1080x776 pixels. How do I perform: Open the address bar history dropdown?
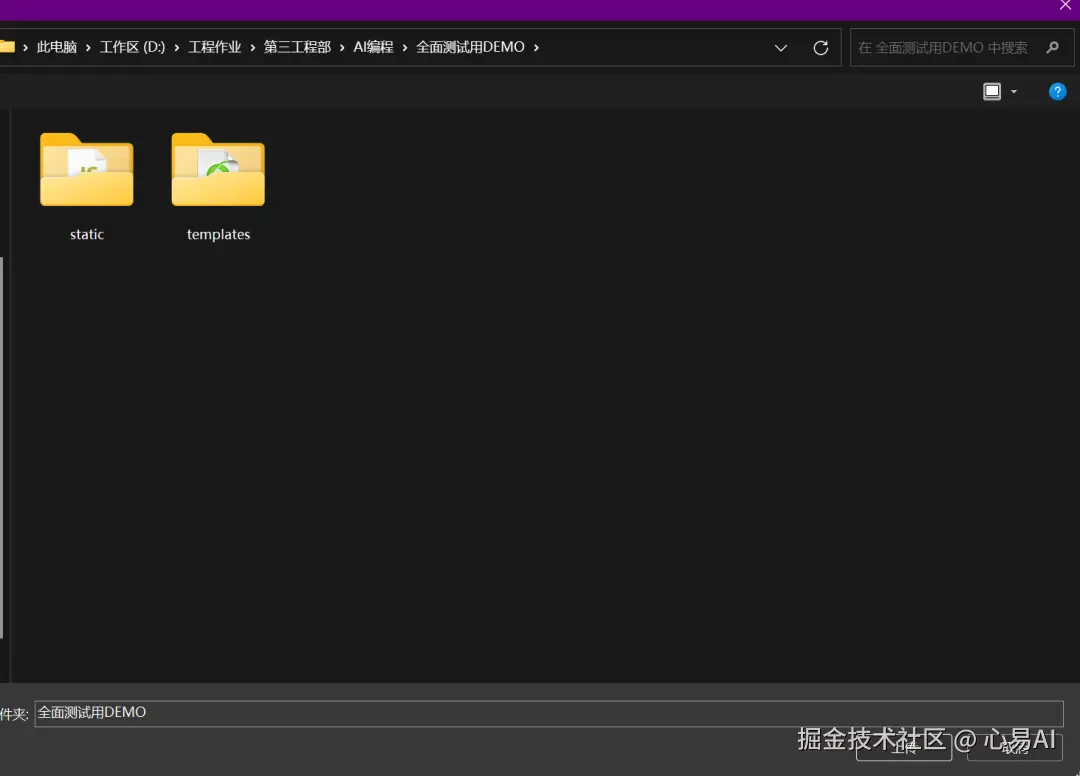click(x=780, y=48)
